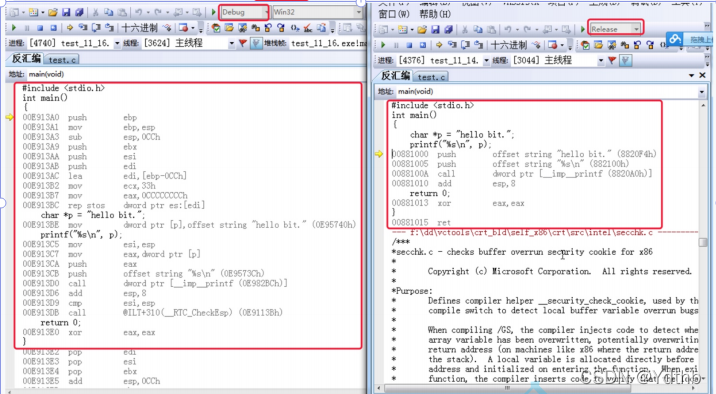Expand process [4376] test_11_14 dropdown
Screen dimensions: 716x394
coord(486,60)
